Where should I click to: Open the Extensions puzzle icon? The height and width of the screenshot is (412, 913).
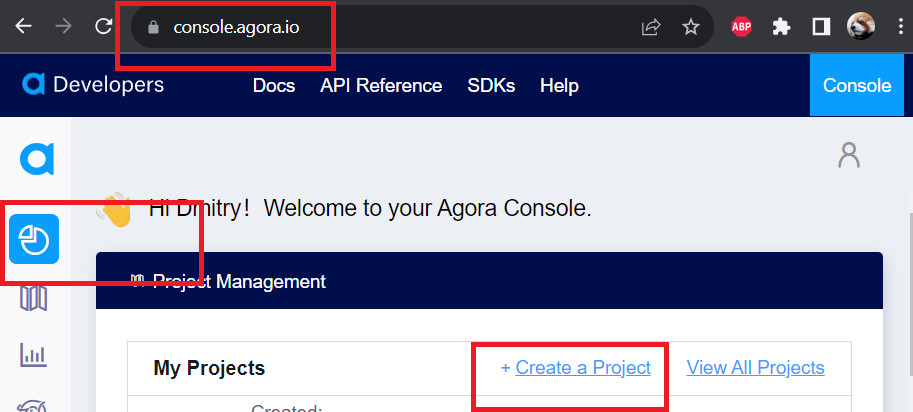781,27
